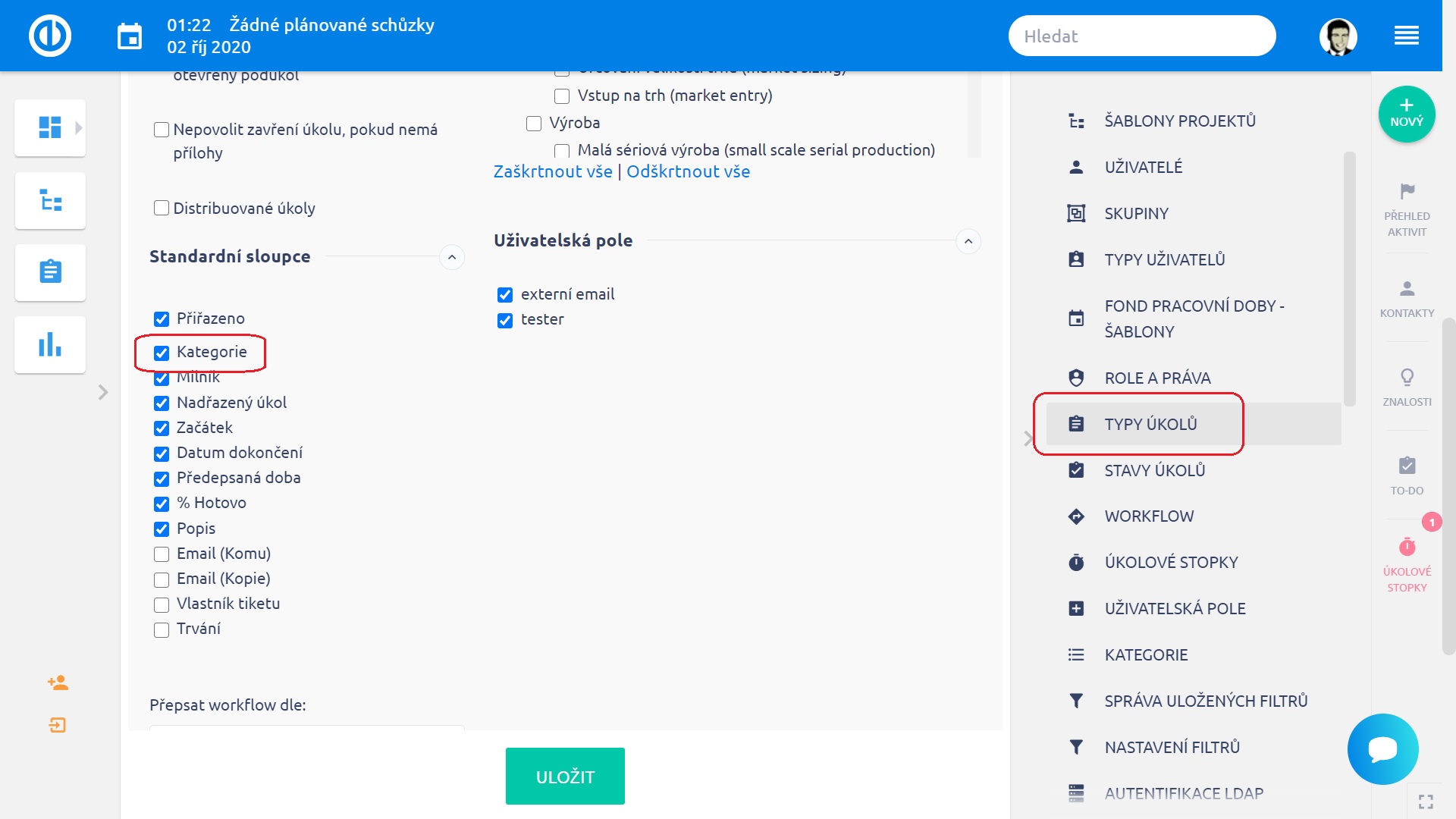Click the logout icon in left sidebar
Screen dimensions: 1456x819
click(x=58, y=726)
